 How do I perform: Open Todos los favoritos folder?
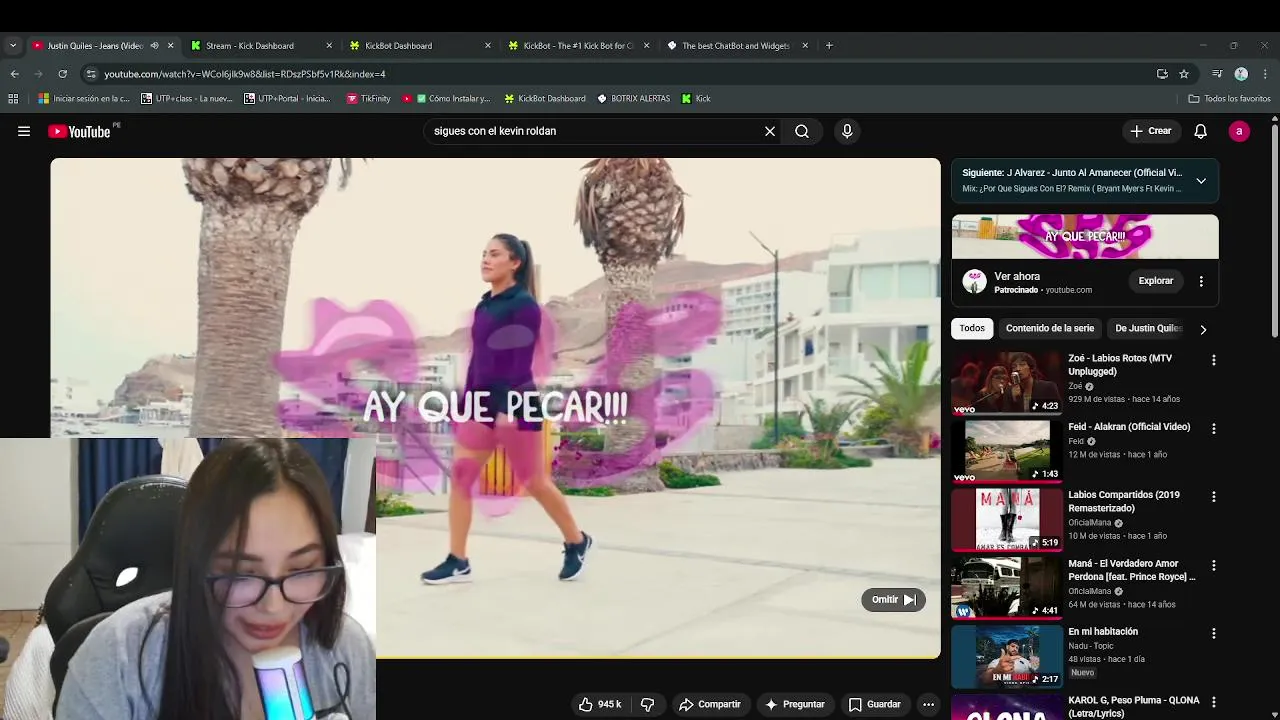click(1229, 98)
